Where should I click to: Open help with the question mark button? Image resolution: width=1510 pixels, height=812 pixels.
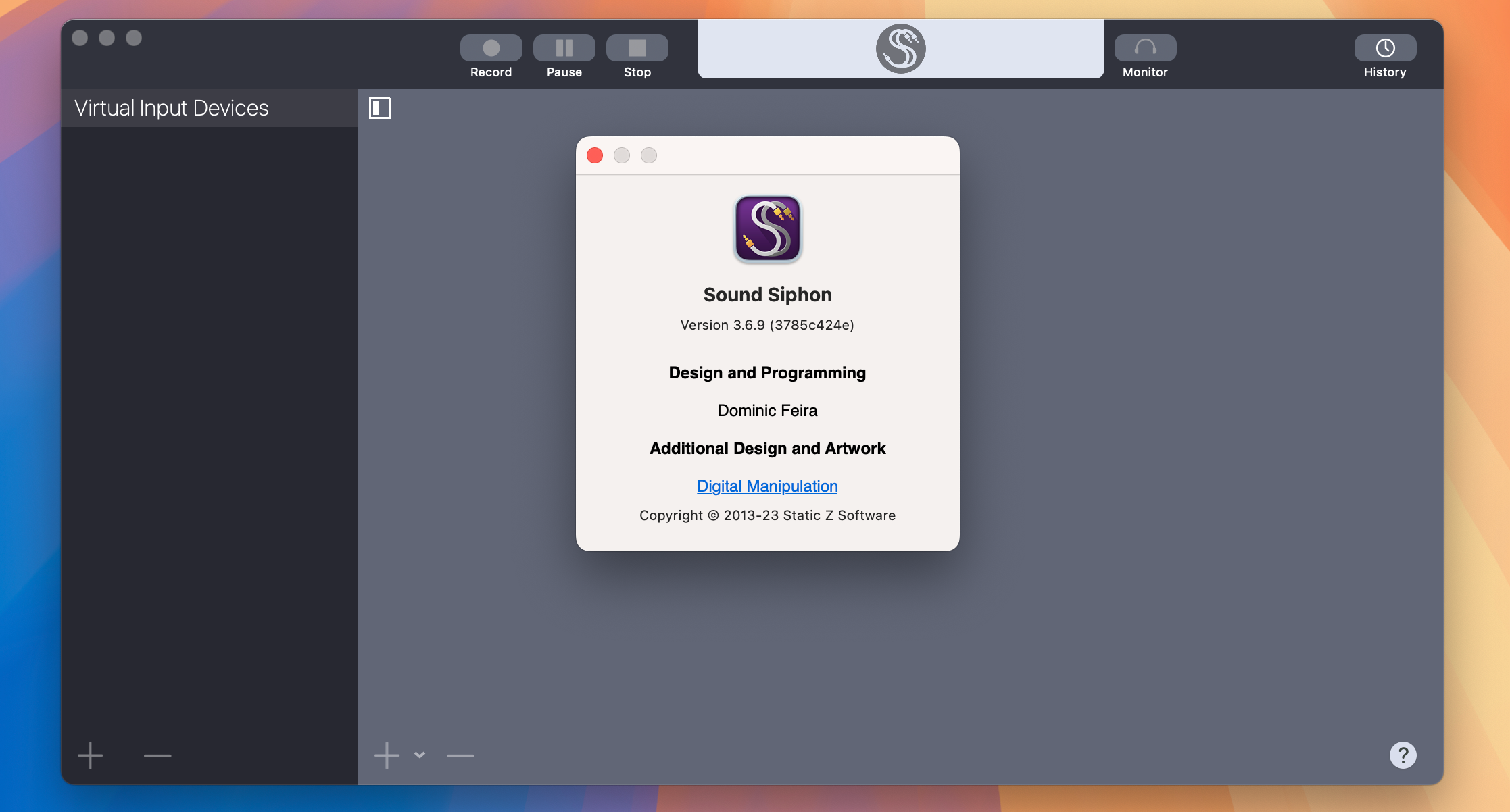(x=1403, y=755)
